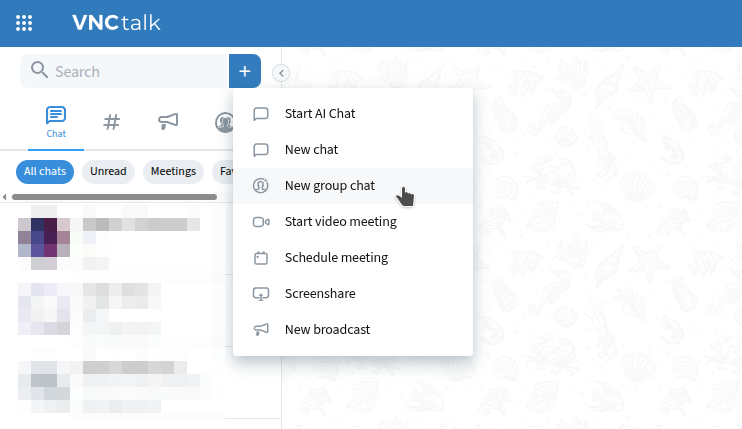742x429 pixels.
Task: Open the apps grid launcher icon
Action: [24, 23]
